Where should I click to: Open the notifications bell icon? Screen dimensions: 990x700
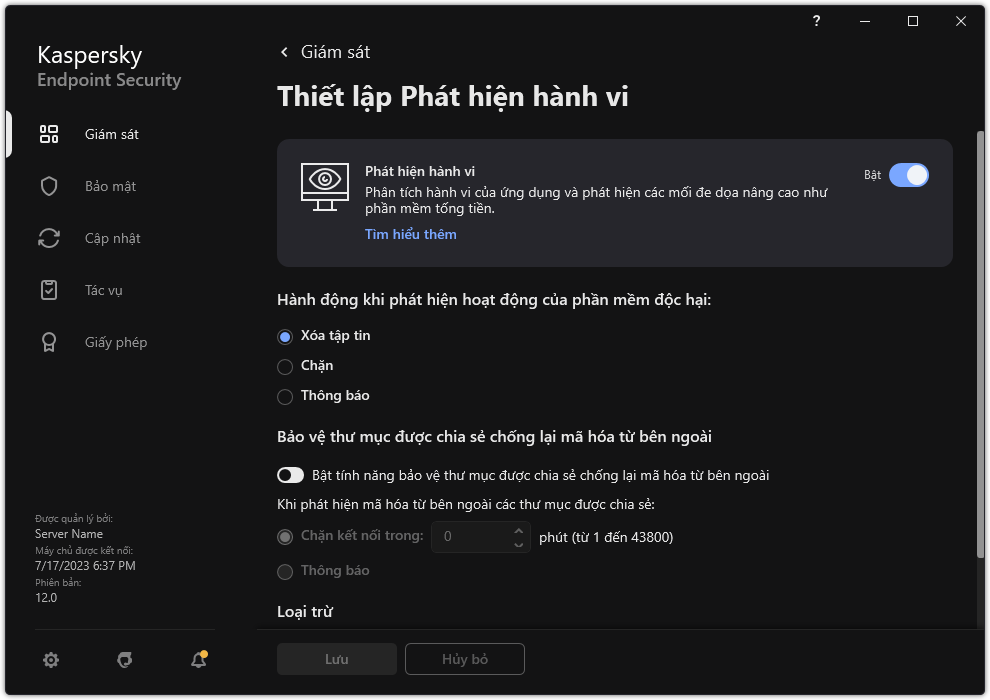click(198, 660)
